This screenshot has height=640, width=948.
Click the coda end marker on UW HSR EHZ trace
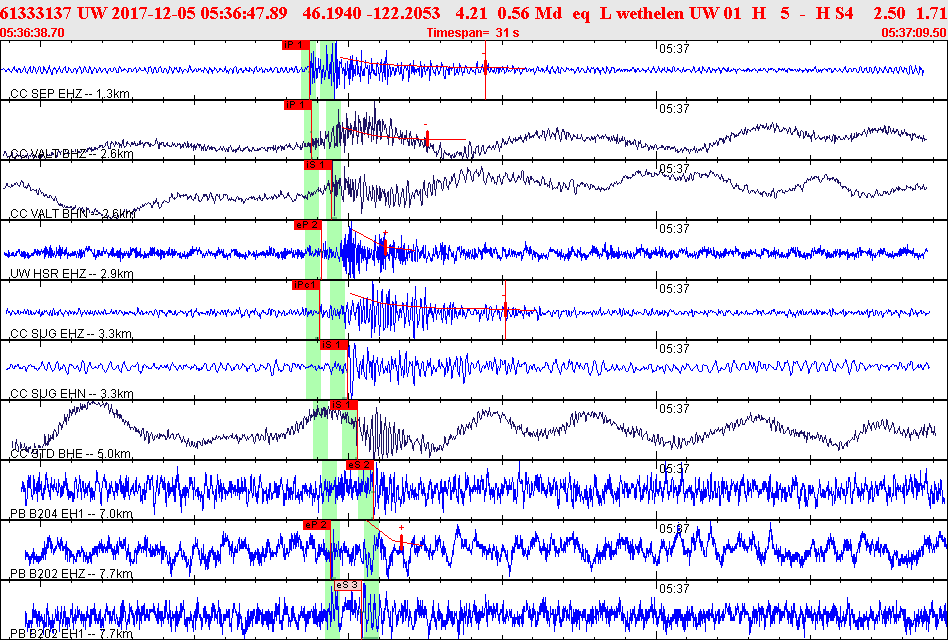coord(385,246)
